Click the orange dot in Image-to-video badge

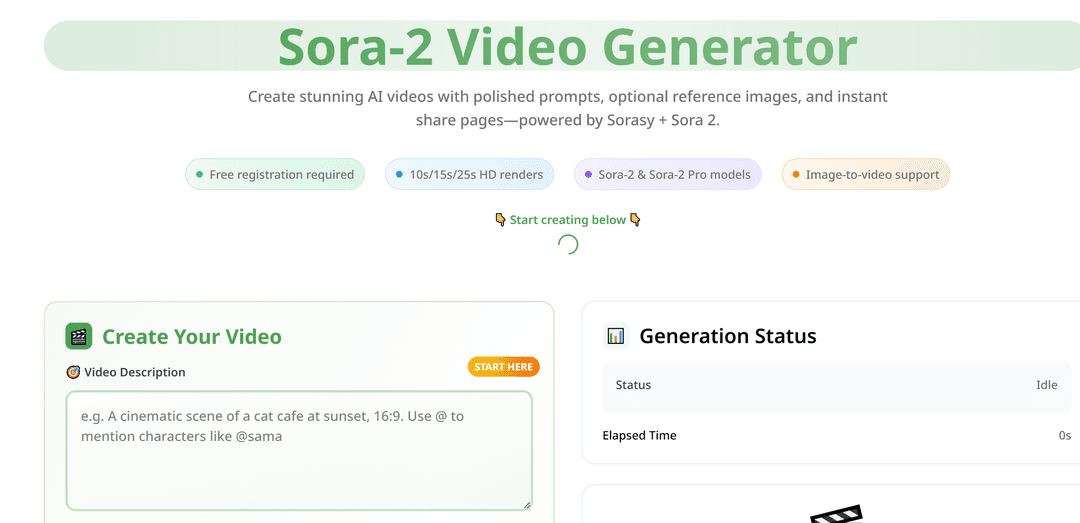tap(796, 175)
